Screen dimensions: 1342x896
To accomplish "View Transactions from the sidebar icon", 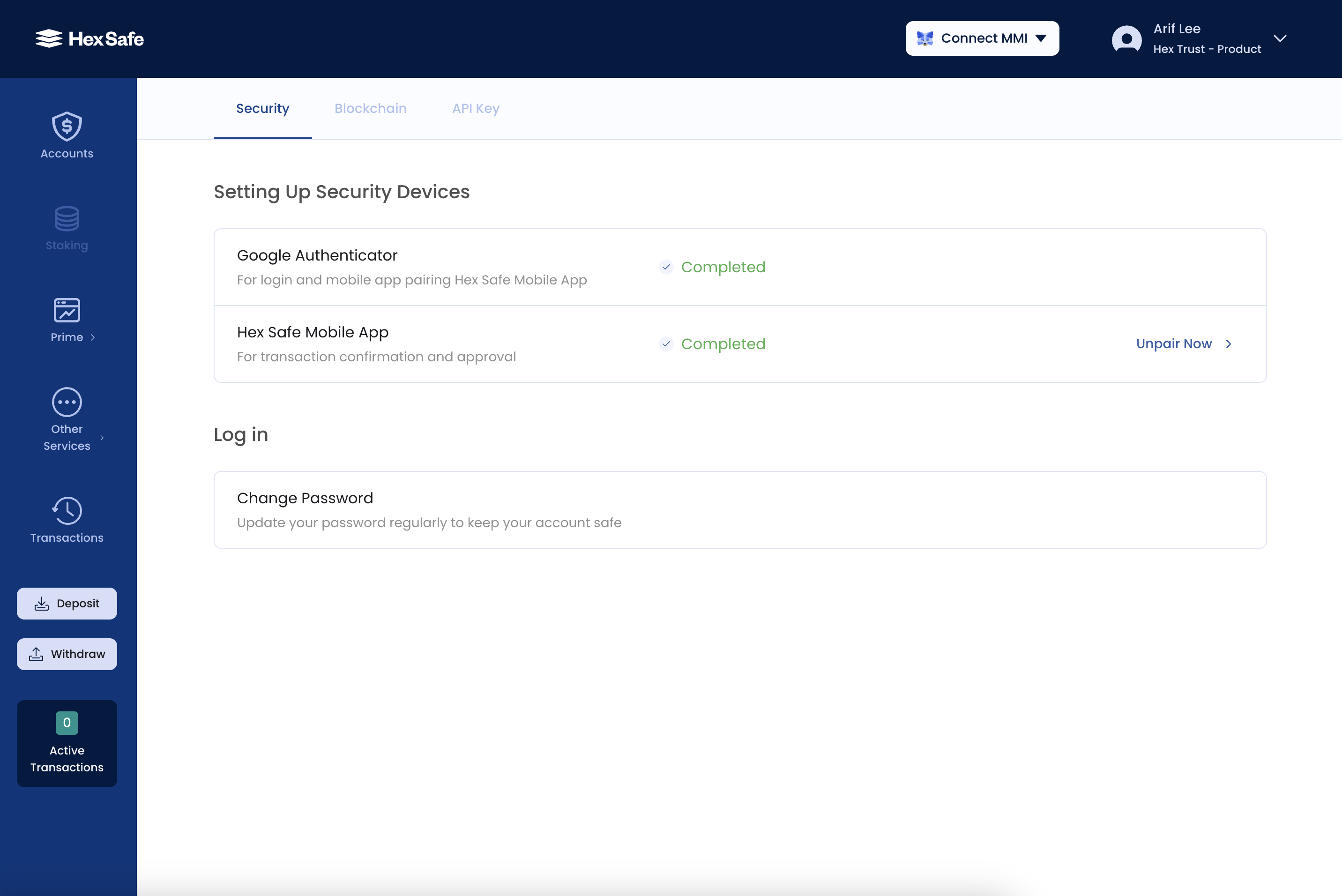I will (x=67, y=510).
